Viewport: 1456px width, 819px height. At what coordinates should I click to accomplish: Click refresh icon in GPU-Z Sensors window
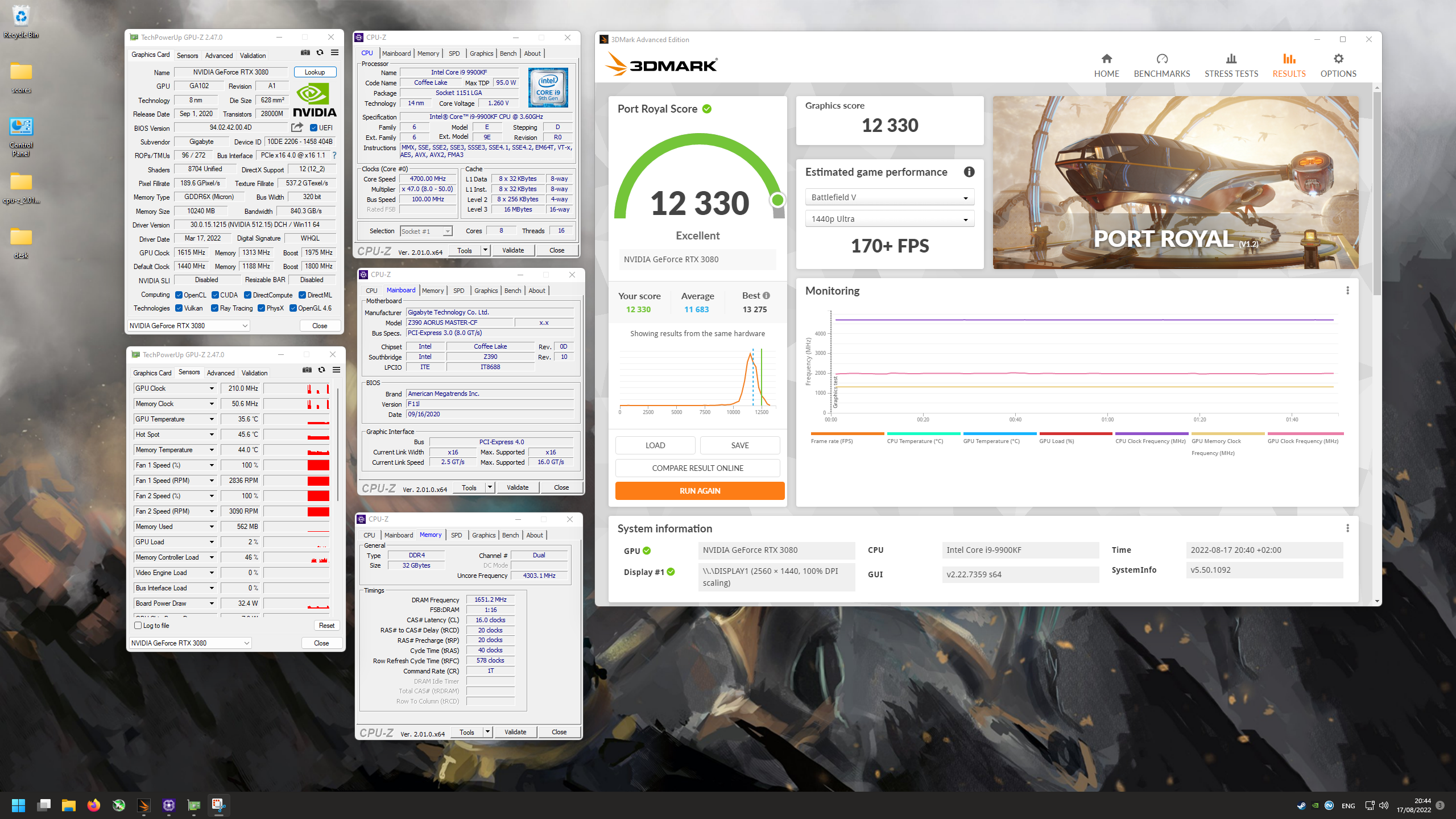(322, 370)
